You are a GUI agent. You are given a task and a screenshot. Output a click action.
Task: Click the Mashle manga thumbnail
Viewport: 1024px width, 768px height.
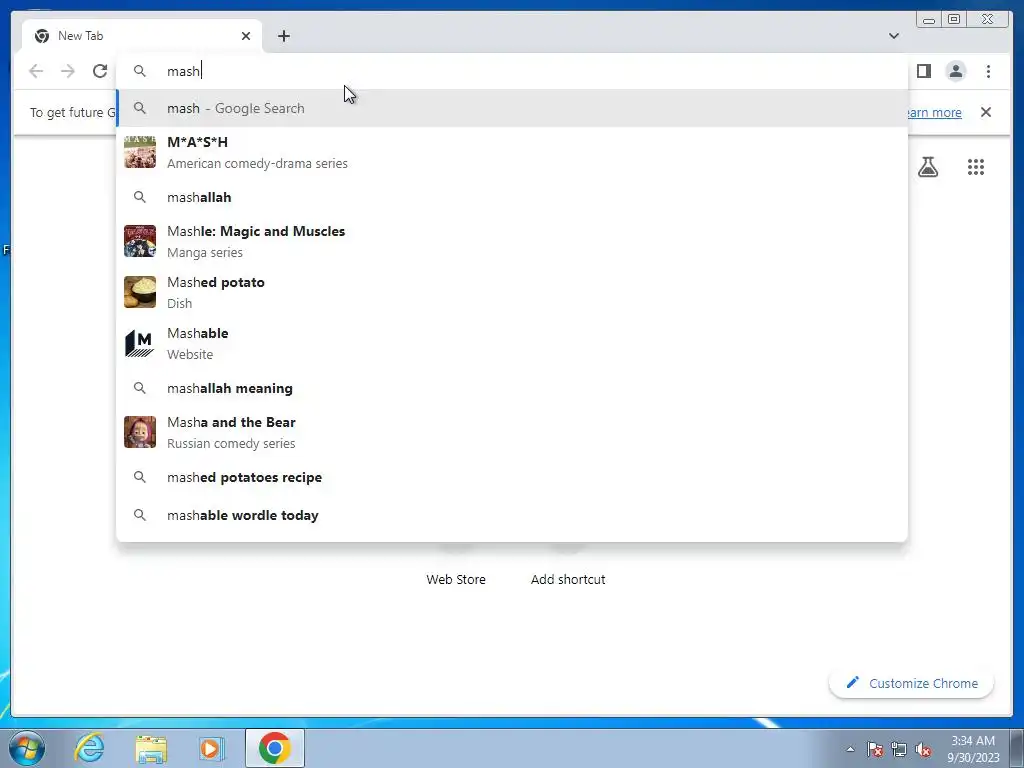click(x=140, y=241)
